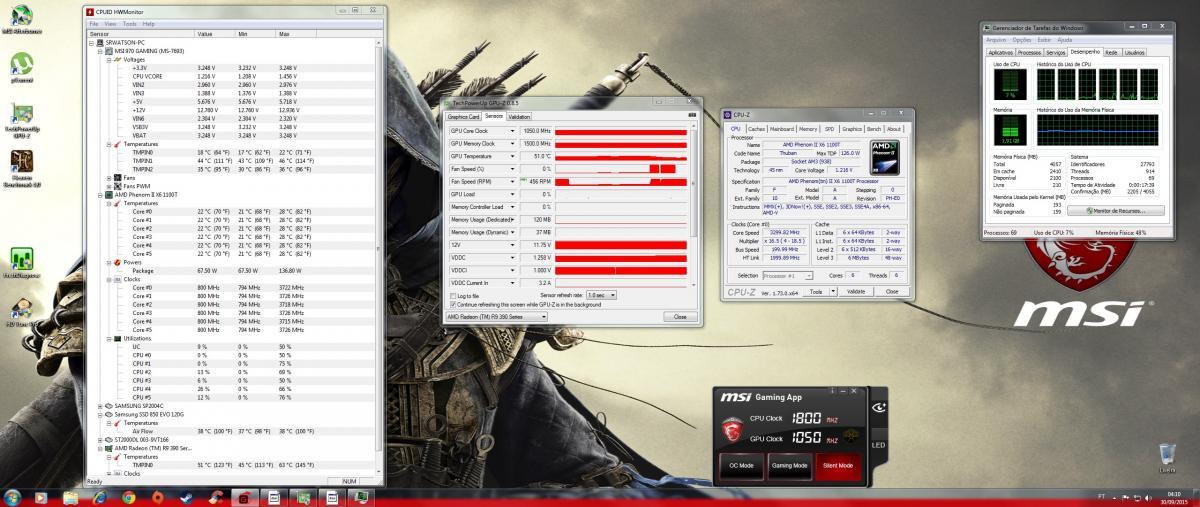Screen dimensions: 1200x507
Task: Launch TechPowerUp GPU-Z desktop shortcut
Action: click(x=21, y=120)
